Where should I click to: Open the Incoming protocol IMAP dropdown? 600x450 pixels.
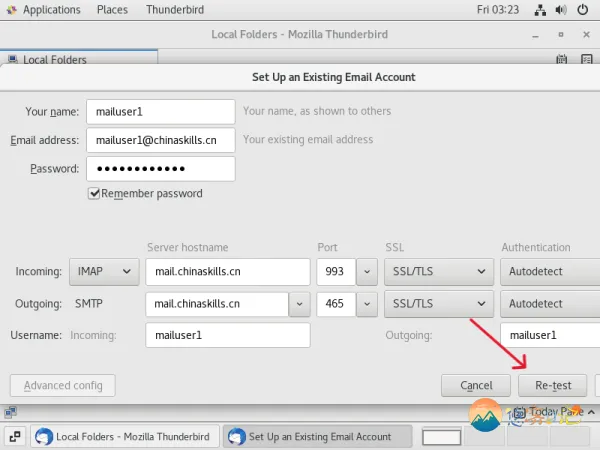[104, 271]
